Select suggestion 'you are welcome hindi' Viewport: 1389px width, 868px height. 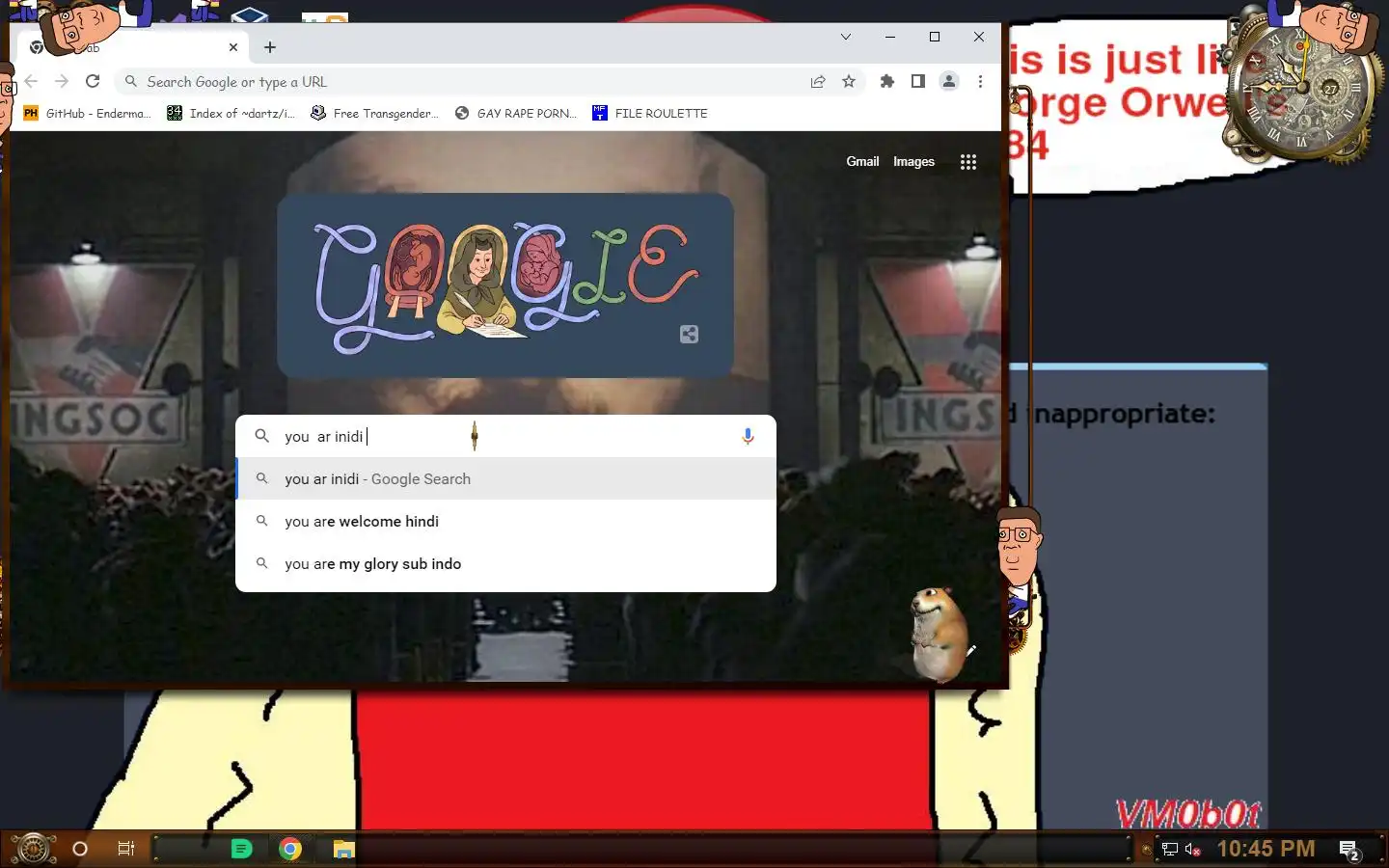[x=505, y=521]
